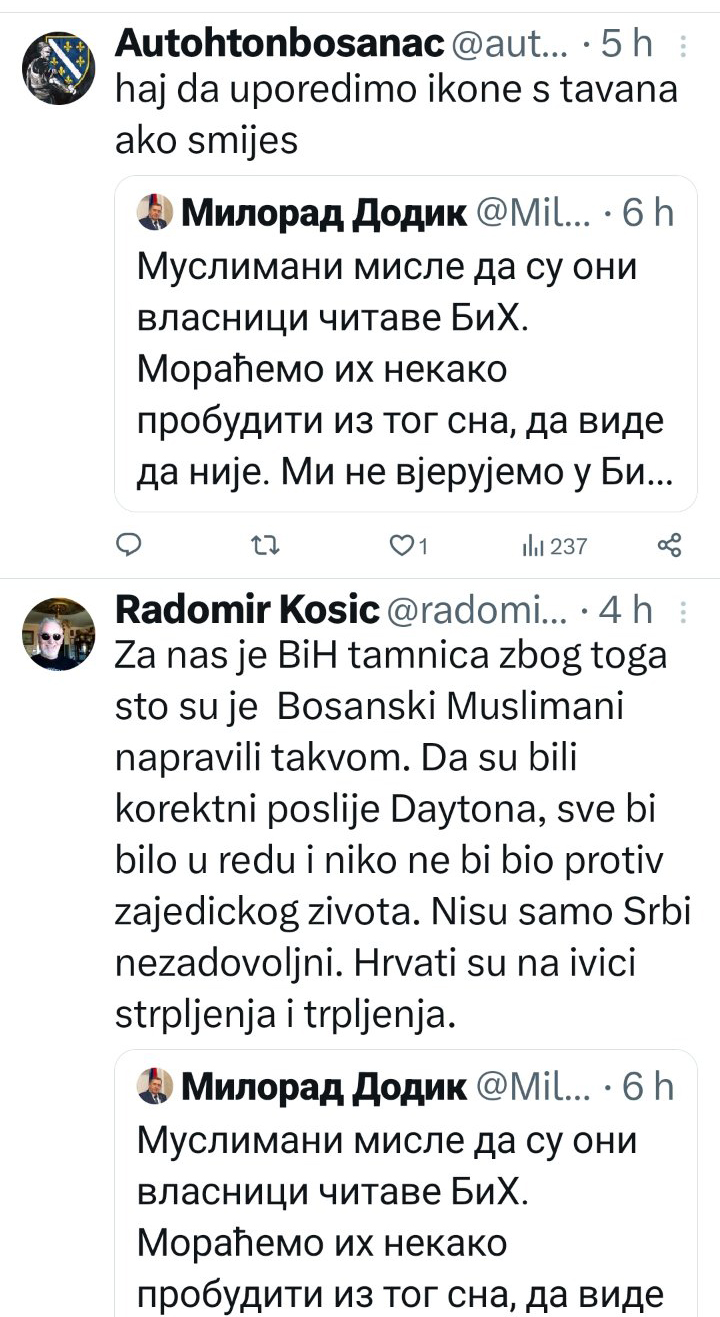Open more options for Autohtonbosanac's tweet
Image resolution: width=720 pixels, height=1317 pixels.
(683, 45)
